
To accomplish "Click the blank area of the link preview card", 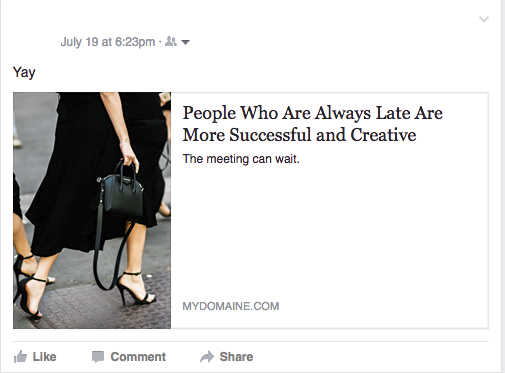I will coord(330,233).
